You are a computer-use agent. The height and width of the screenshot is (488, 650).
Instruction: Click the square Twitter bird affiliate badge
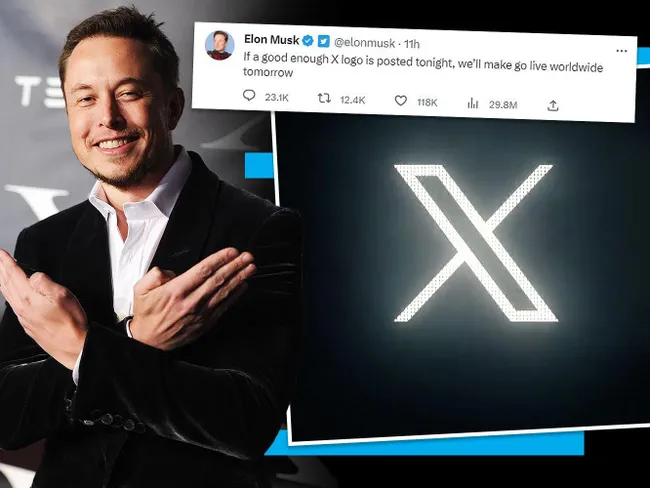click(x=324, y=41)
